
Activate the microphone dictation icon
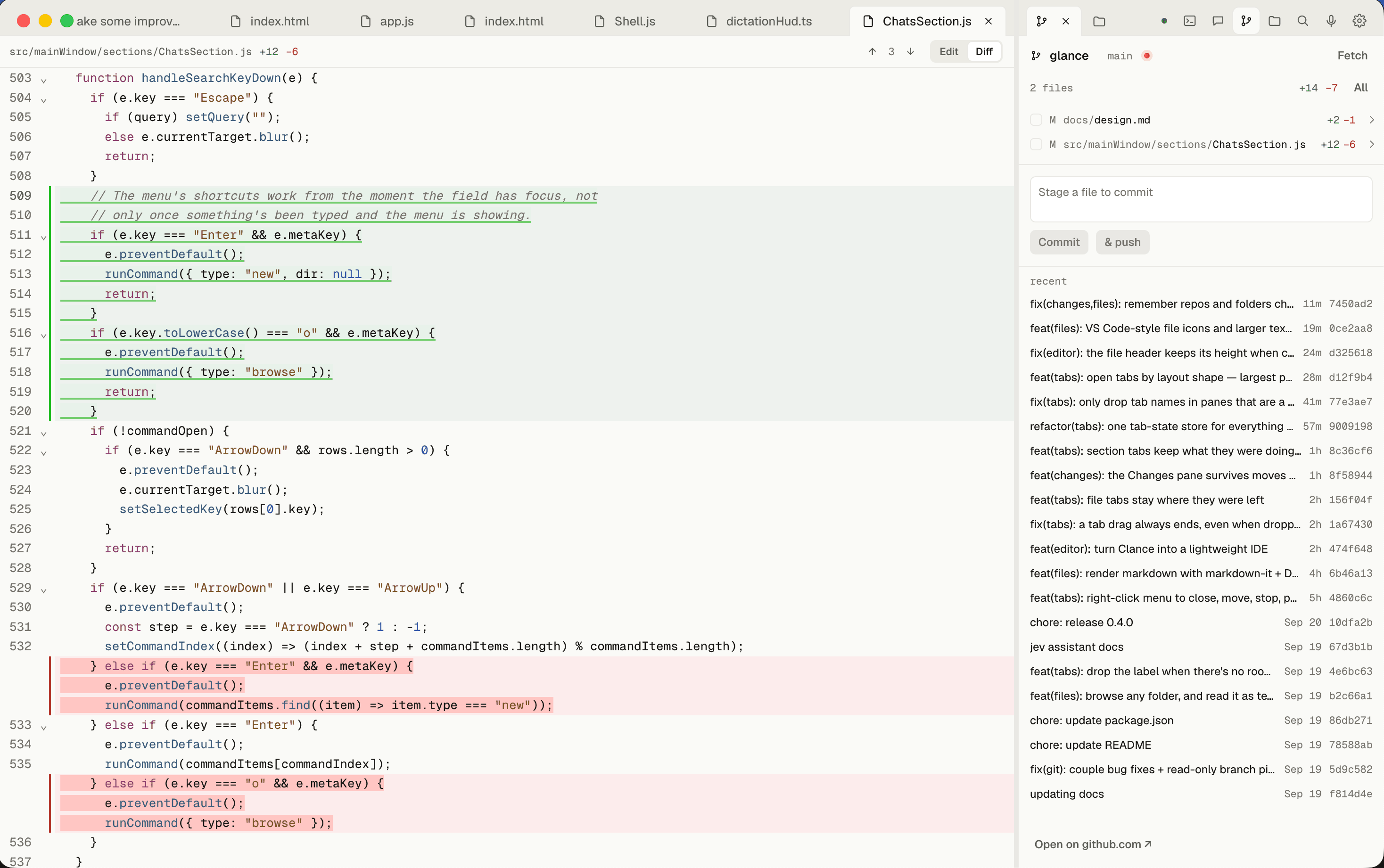pos(1331,21)
